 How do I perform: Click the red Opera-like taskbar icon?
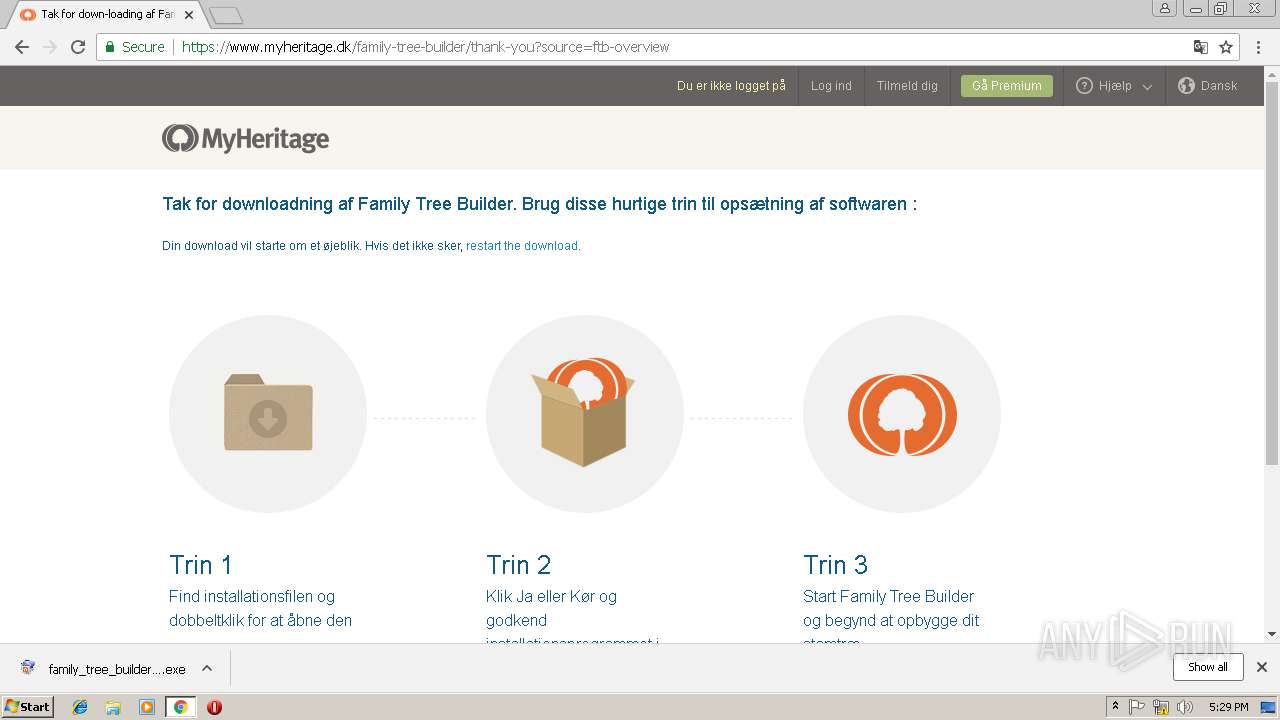coord(214,707)
